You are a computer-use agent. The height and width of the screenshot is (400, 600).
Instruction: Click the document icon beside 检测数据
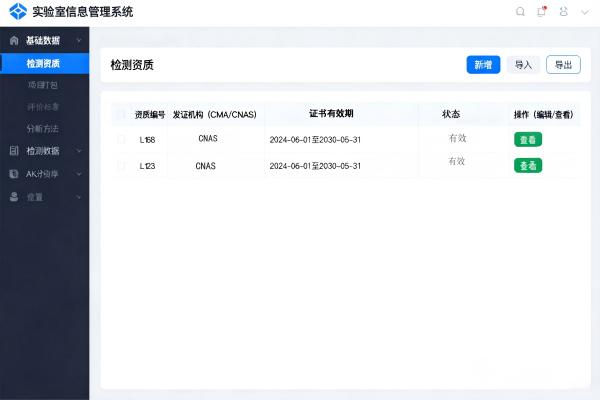point(14,150)
